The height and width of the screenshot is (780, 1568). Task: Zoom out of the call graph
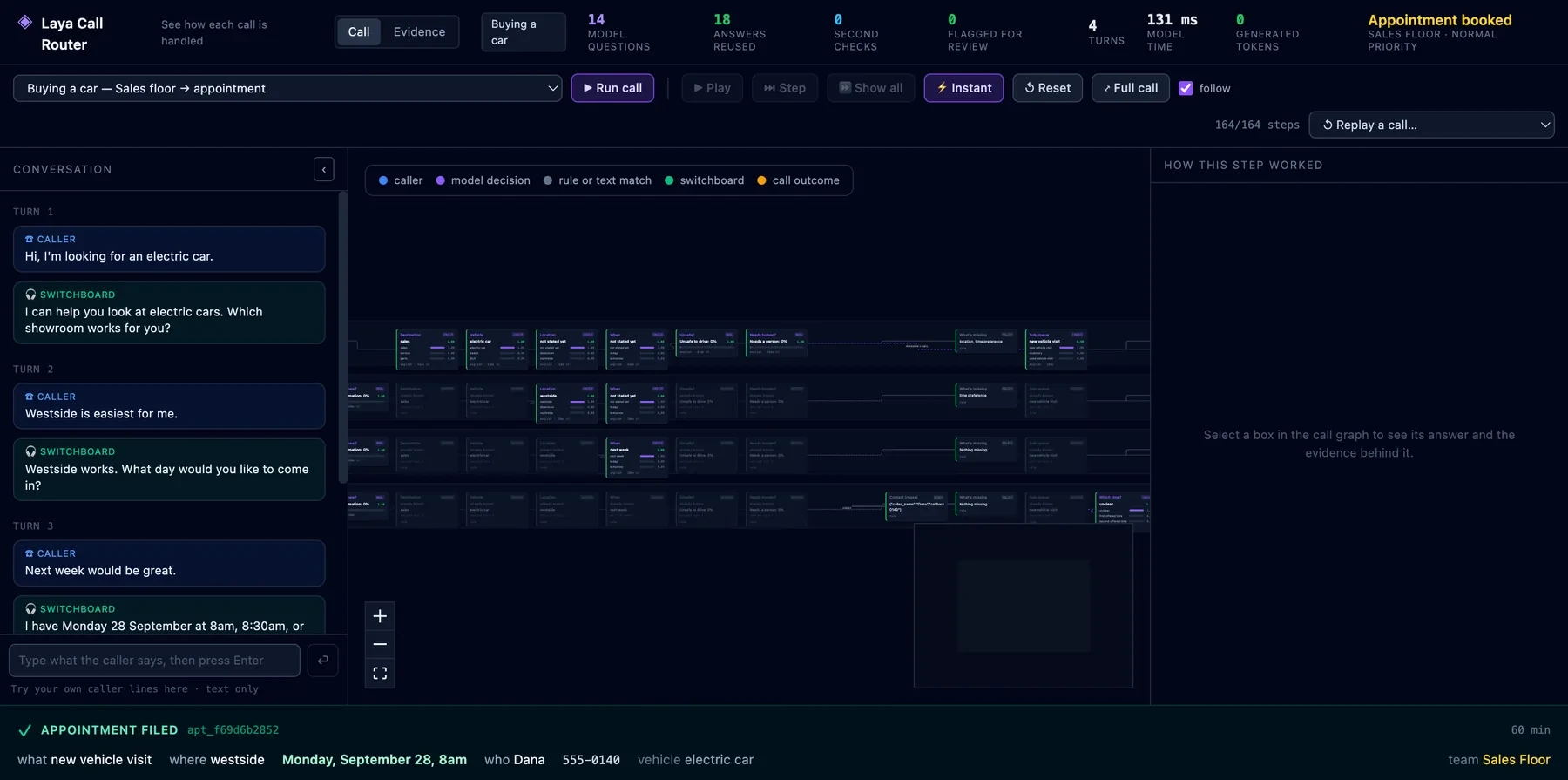[380, 645]
